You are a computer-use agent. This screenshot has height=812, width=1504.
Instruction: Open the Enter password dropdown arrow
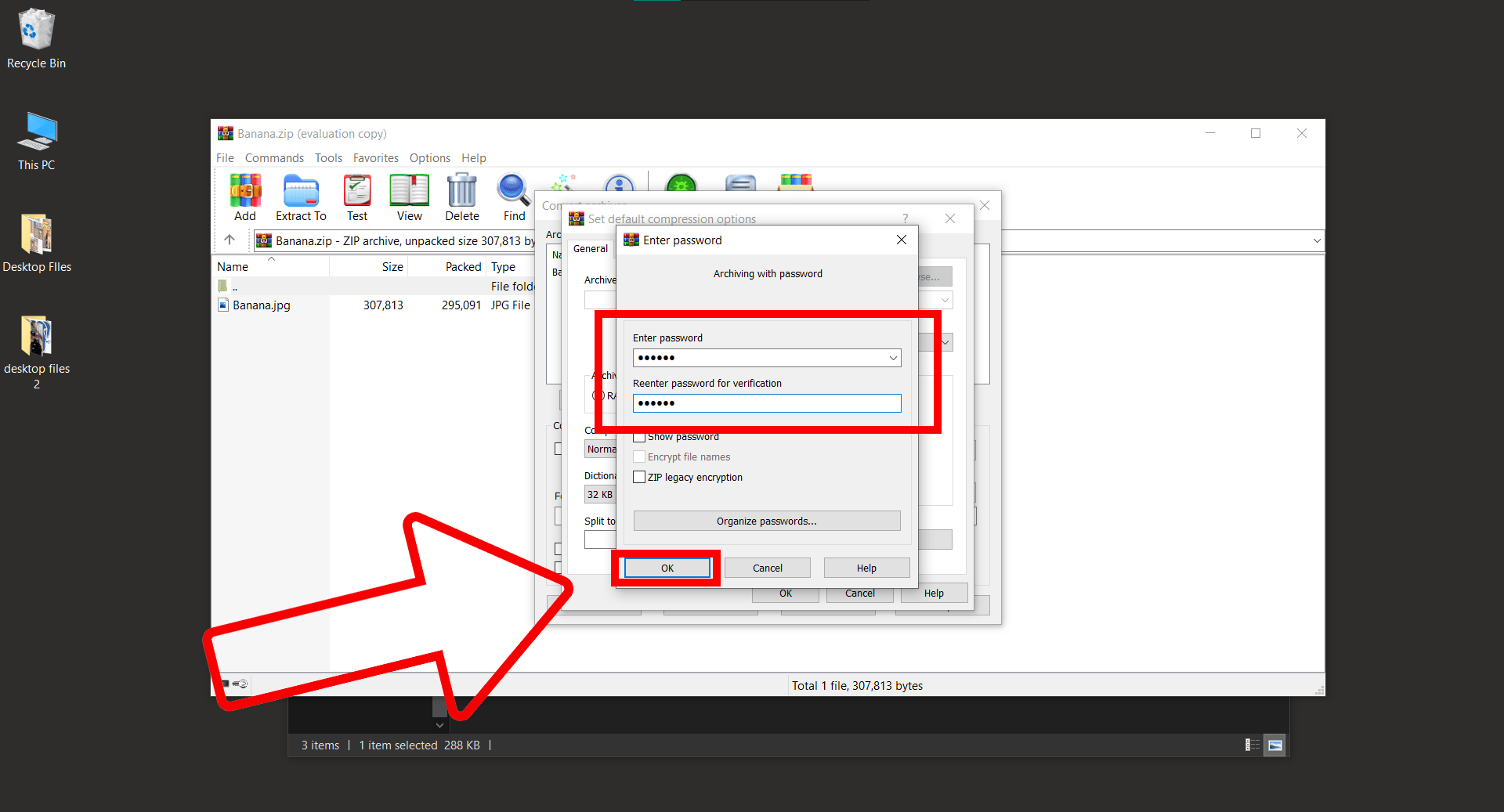(x=892, y=357)
